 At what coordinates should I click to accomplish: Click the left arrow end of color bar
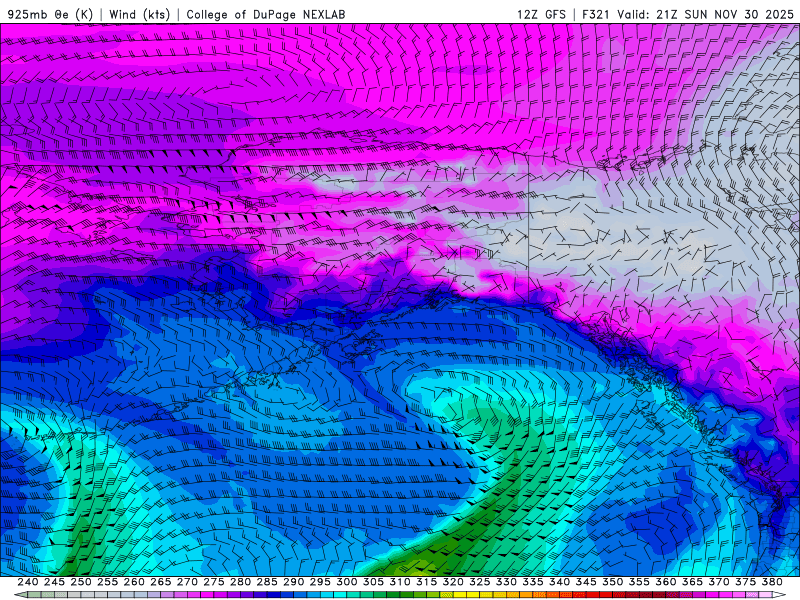click(x=20, y=595)
